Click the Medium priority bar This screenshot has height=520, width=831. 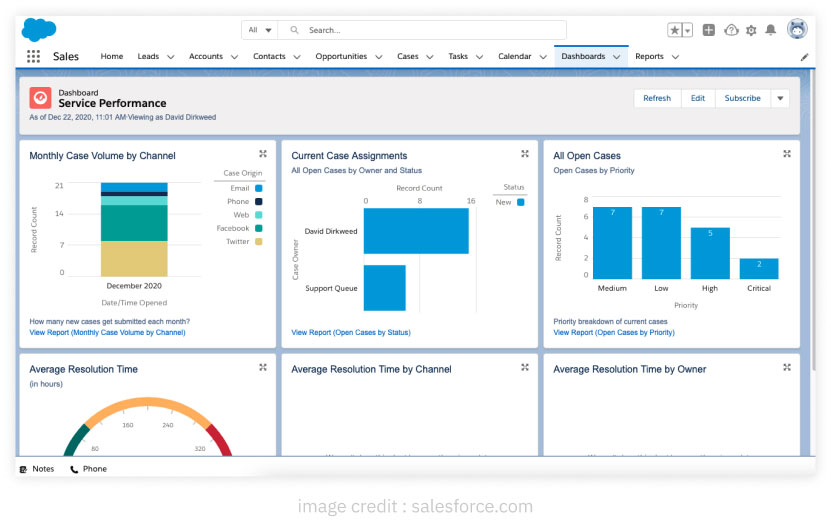click(x=612, y=243)
